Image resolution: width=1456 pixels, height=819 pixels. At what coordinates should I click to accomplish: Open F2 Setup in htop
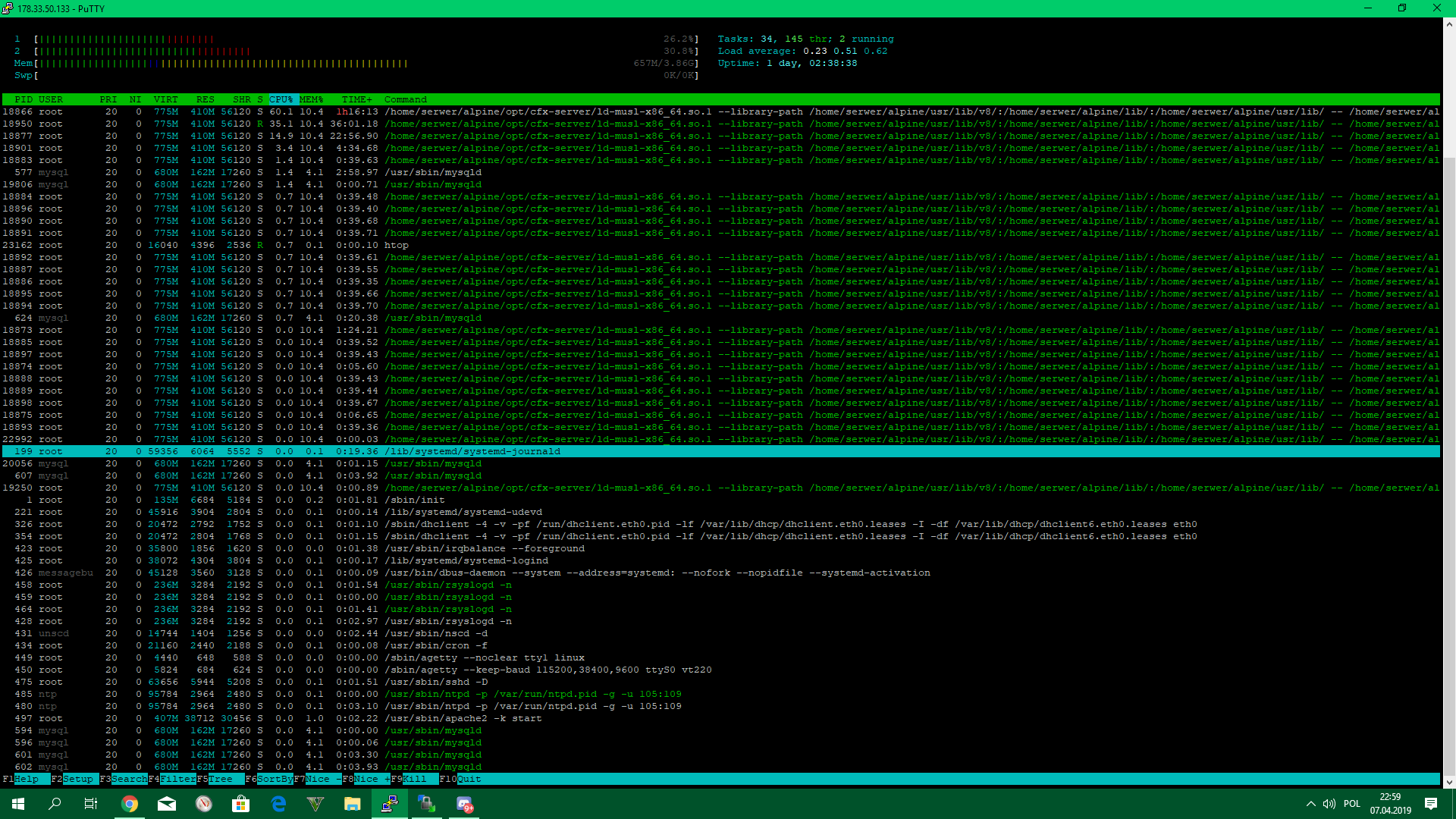[x=77, y=779]
